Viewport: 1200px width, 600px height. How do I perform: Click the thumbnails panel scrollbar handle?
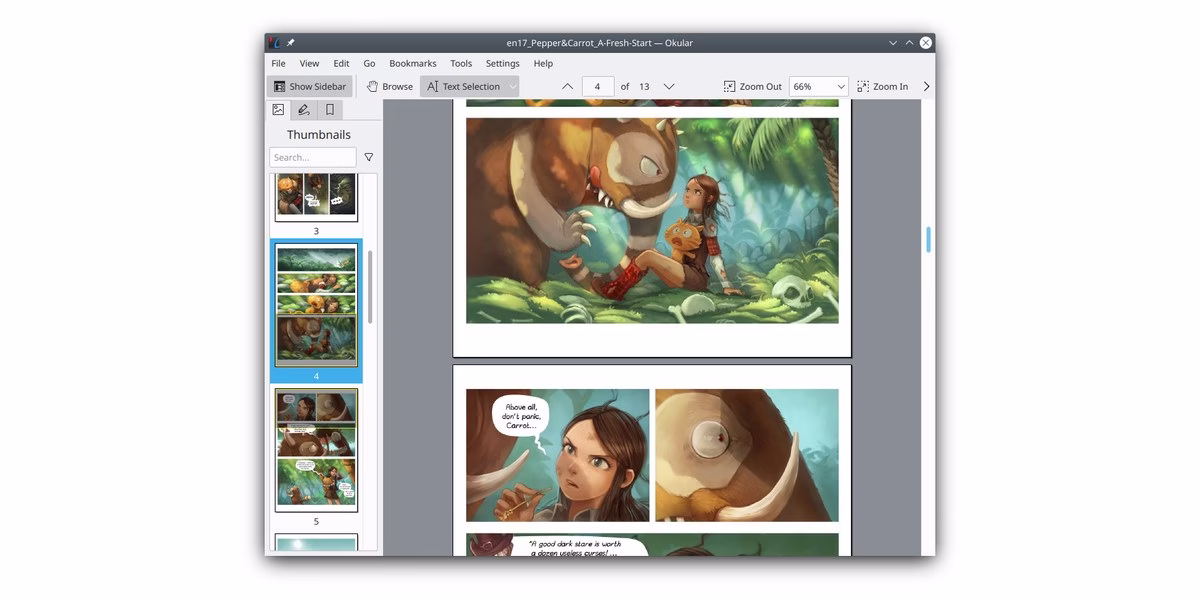click(x=371, y=286)
